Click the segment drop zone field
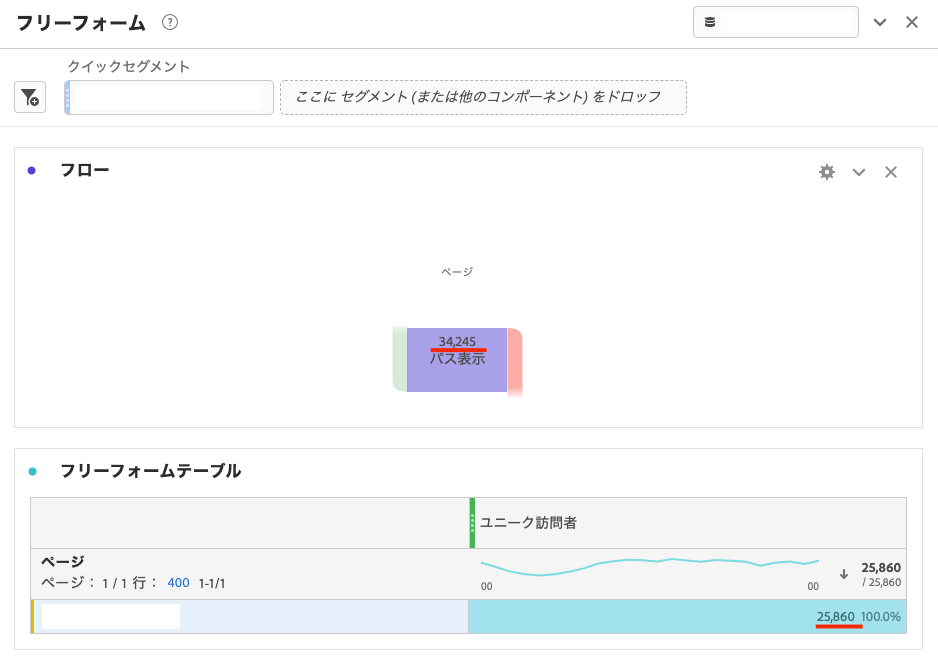 (483, 97)
